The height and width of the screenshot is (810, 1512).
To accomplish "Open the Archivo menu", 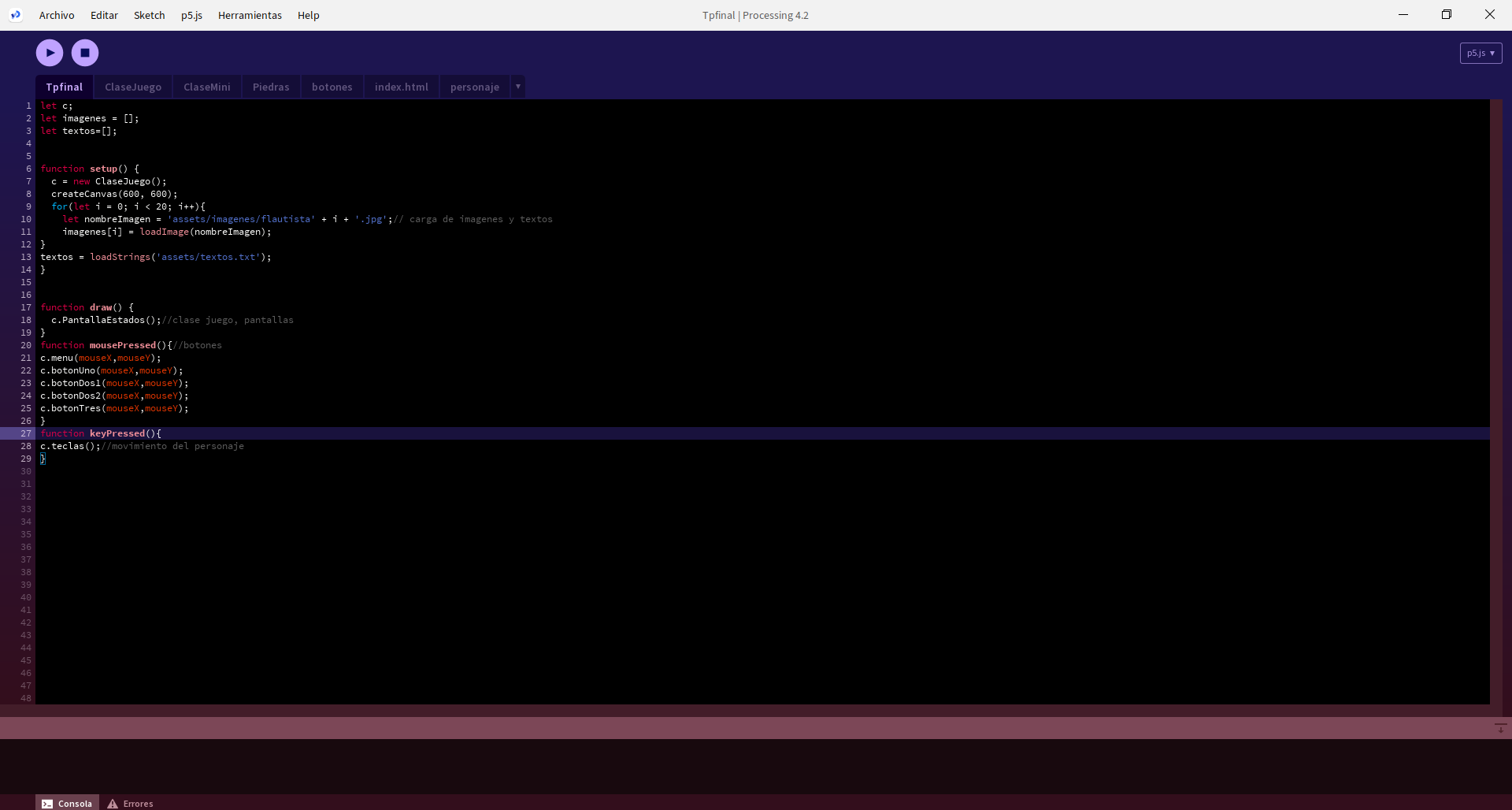I will pos(57,15).
